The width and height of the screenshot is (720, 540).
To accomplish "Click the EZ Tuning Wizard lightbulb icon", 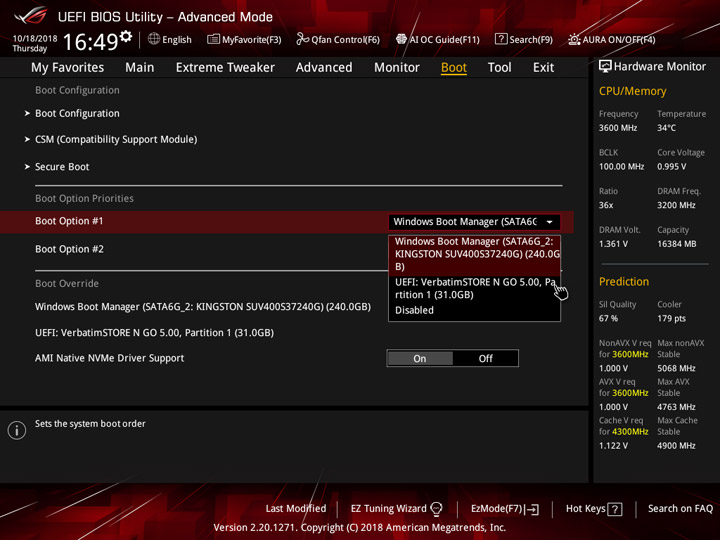I will (x=436, y=509).
